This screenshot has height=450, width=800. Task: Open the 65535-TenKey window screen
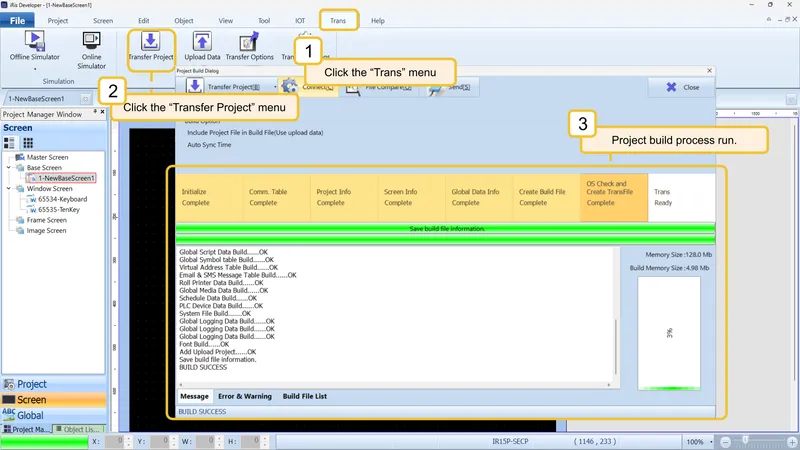(x=59, y=210)
